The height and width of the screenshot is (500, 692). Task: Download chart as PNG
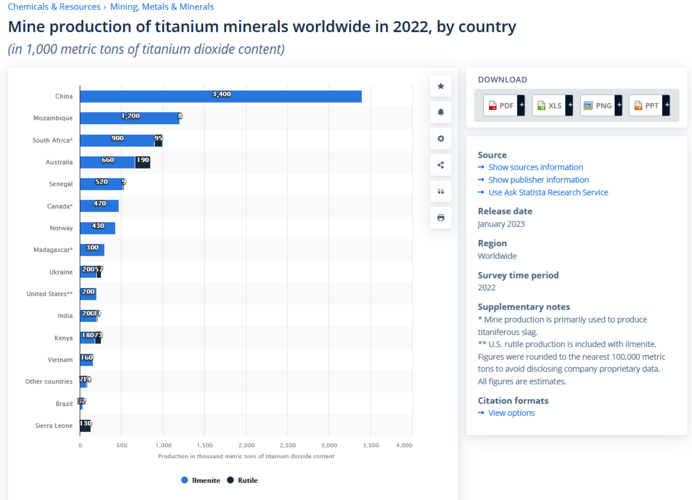tap(598, 105)
